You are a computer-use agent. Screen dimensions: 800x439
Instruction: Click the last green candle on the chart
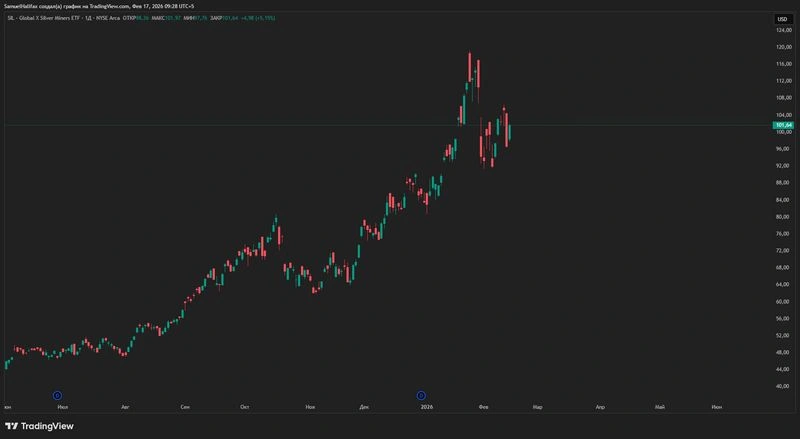(x=510, y=133)
